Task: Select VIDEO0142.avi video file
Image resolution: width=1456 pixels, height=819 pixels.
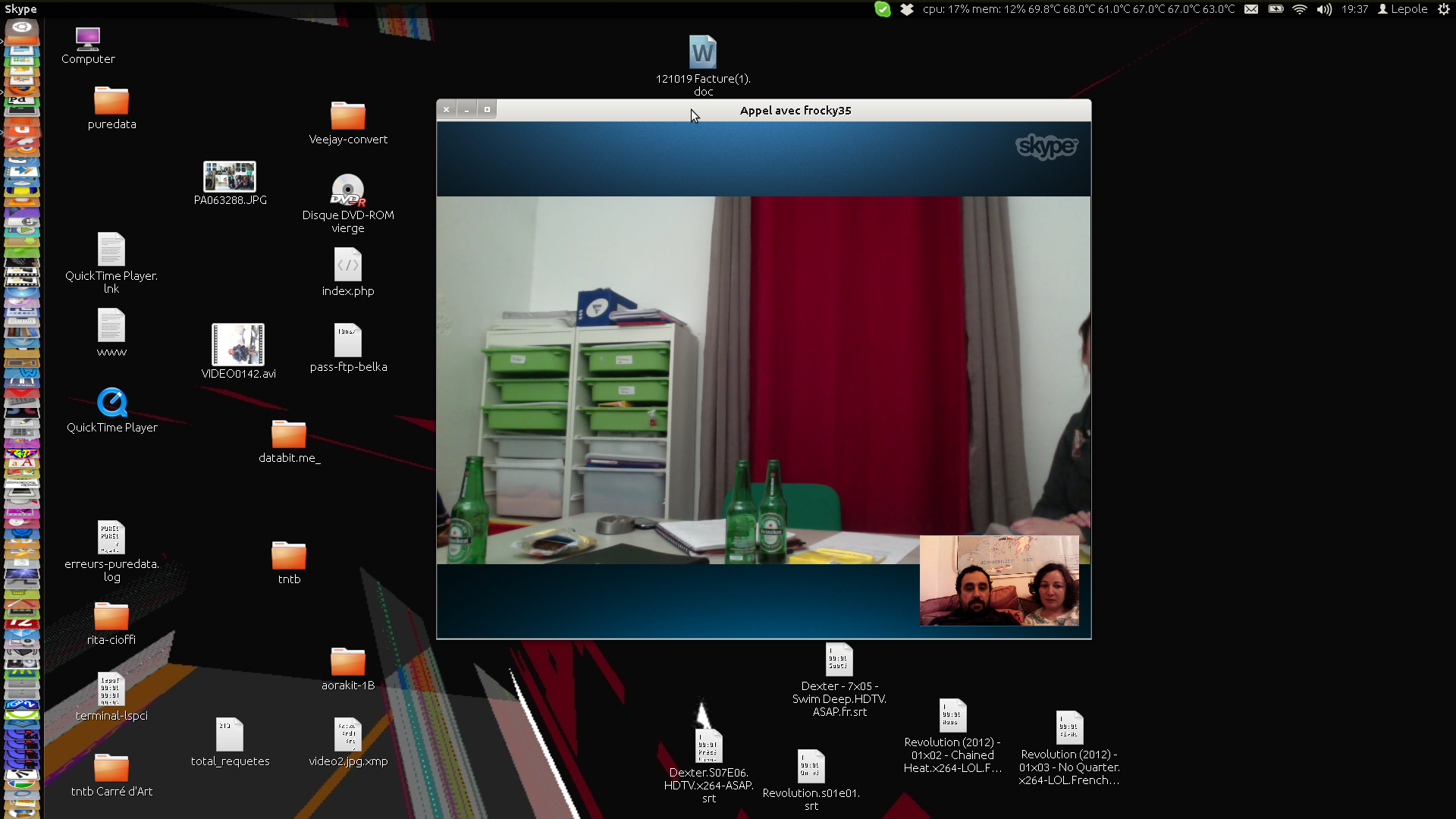Action: (x=238, y=345)
